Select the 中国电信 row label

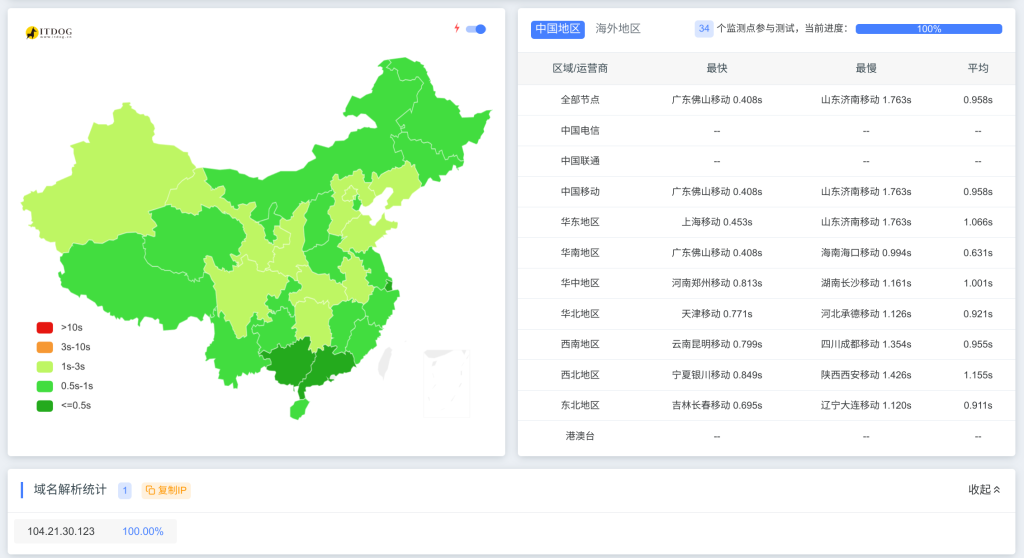pos(580,131)
